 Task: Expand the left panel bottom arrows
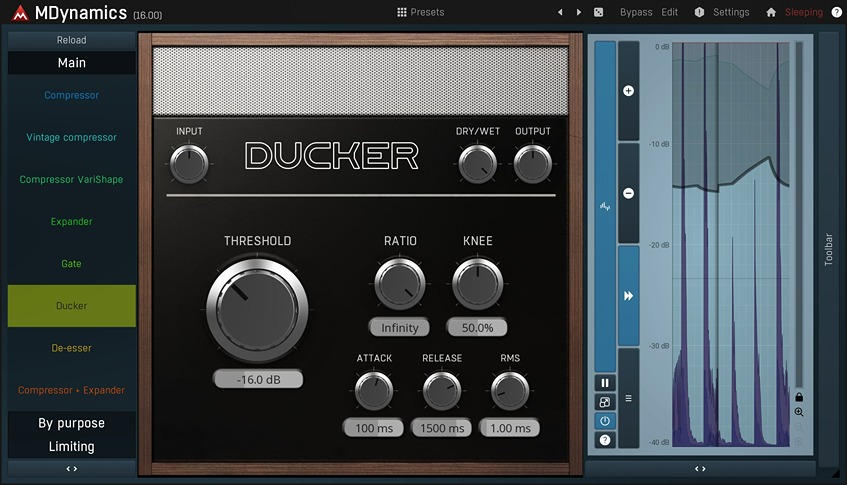coord(71,468)
